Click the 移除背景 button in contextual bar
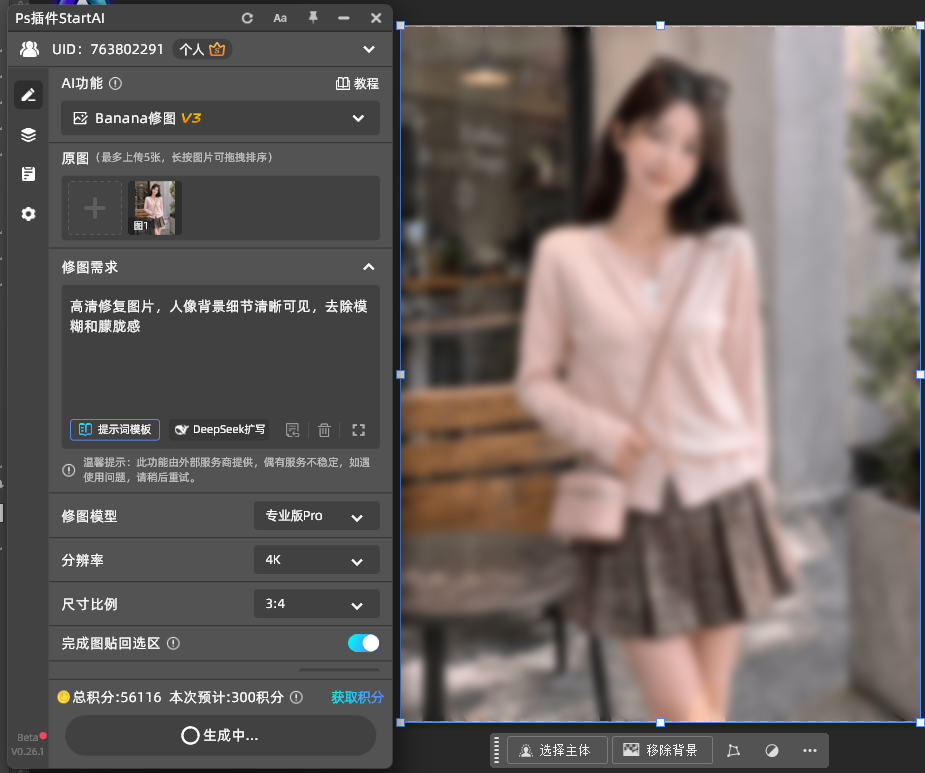The image size is (925, 773). point(662,751)
